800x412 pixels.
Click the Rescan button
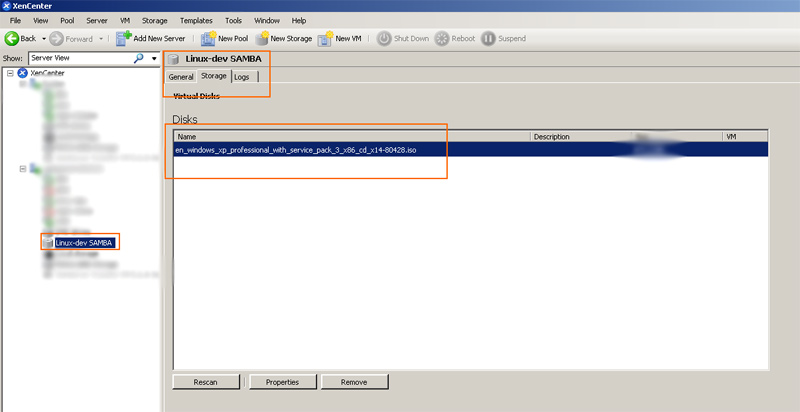206,382
